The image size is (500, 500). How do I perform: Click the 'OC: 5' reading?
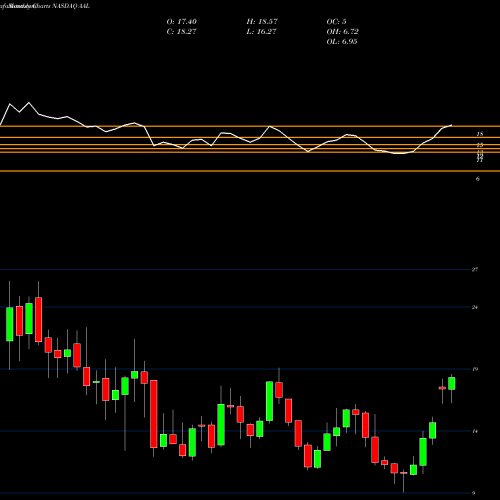pyautogui.click(x=337, y=22)
